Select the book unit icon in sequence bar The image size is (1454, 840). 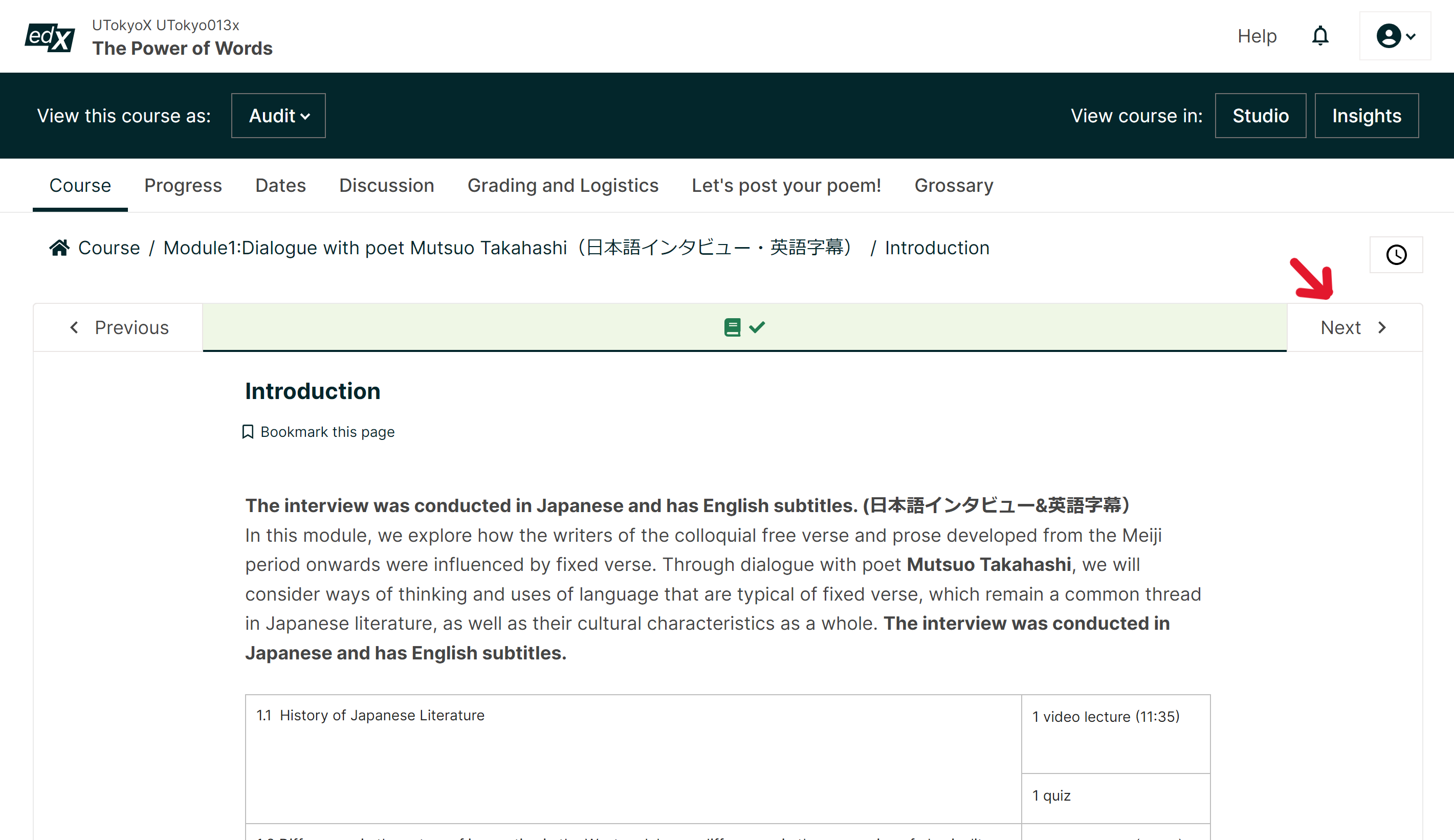pyautogui.click(x=732, y=327)
